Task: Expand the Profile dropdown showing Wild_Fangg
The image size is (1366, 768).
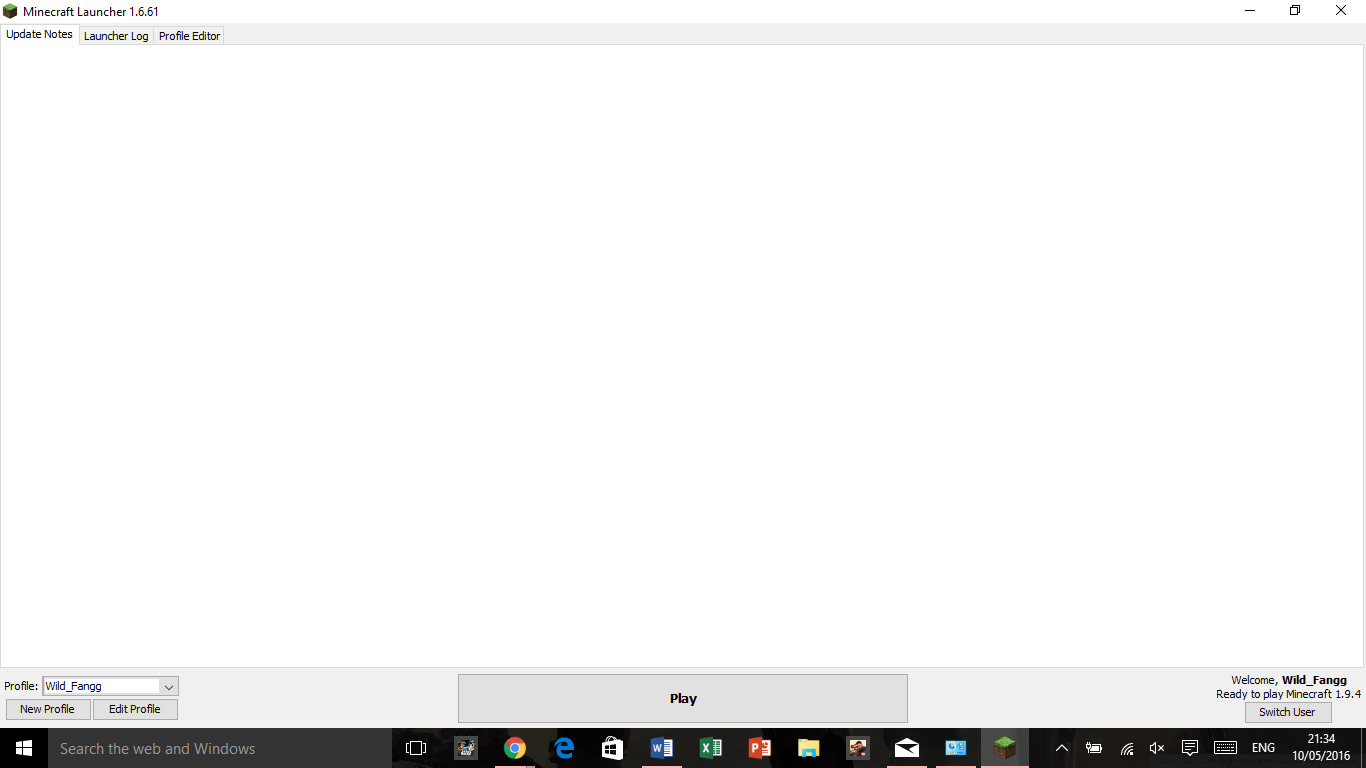Action: [x=110, y=686]
